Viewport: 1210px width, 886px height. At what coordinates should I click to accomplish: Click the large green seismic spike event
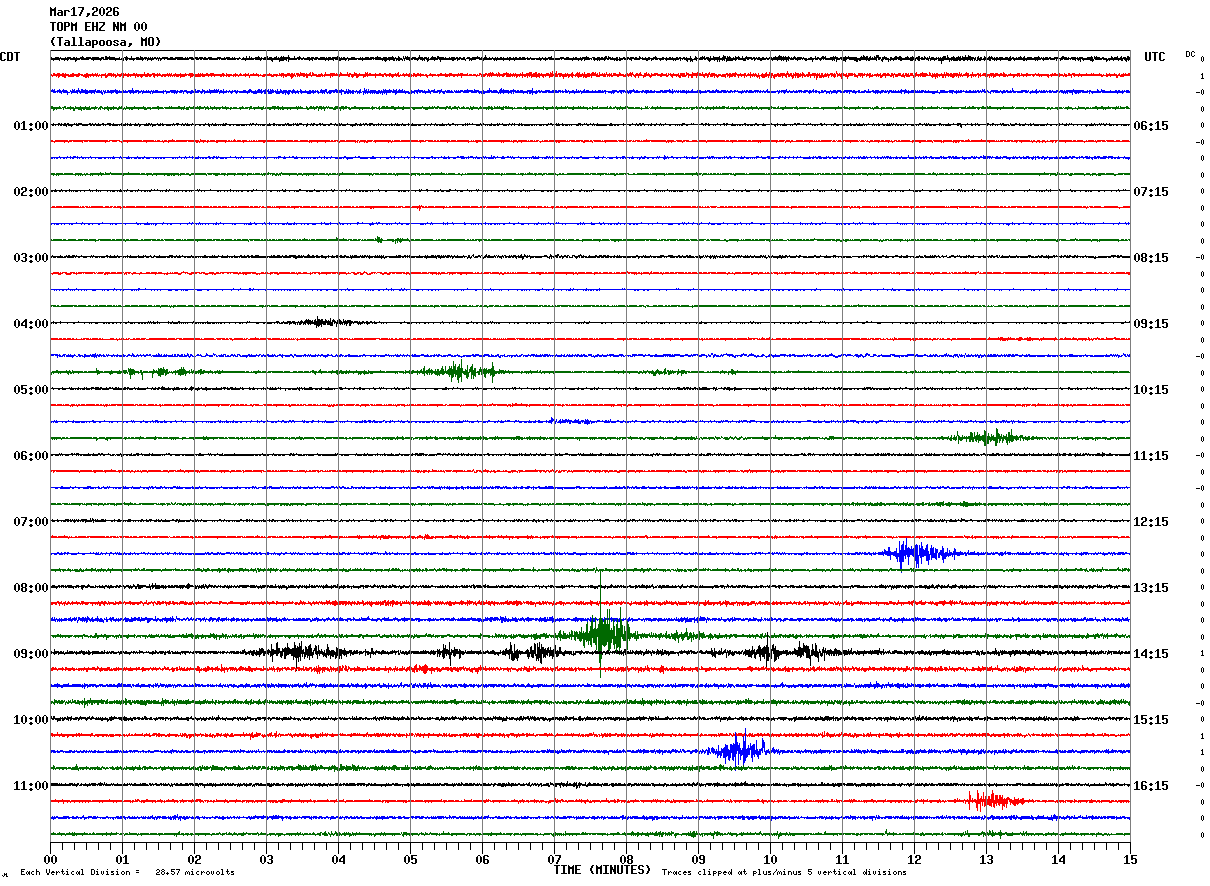click(x=600, y=632)
